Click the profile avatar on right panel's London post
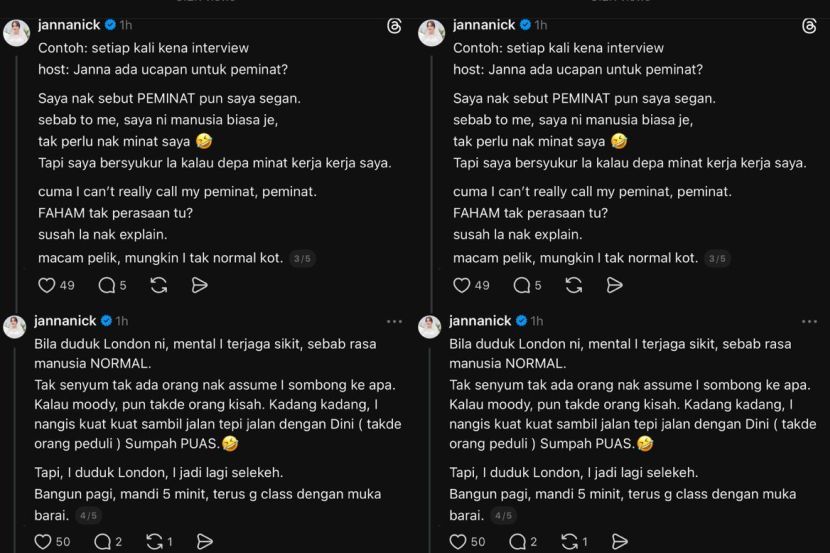Viewport: 830px width, 553px height. pyautogui.click(x=430, y=327)
